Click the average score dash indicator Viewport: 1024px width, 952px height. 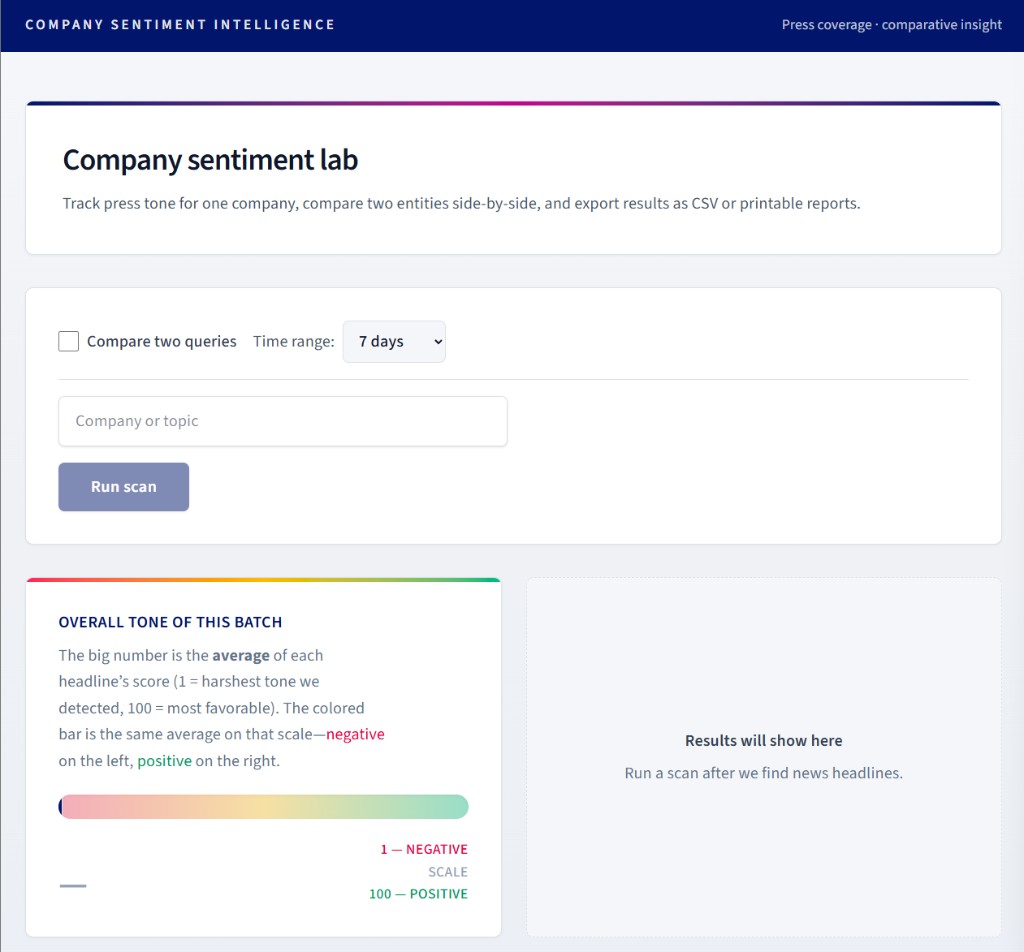(73, 885)
